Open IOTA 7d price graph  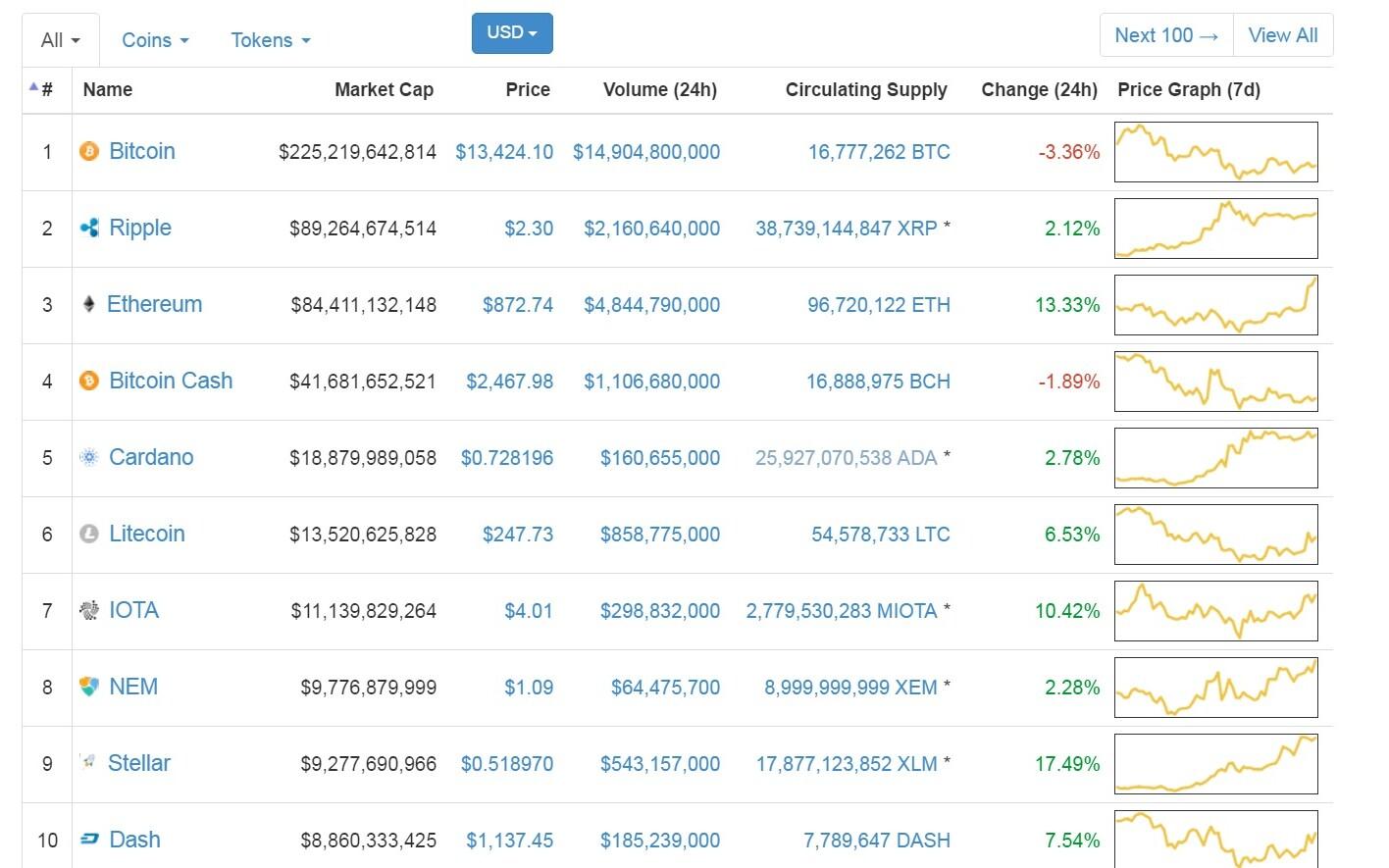coord(1216,611)
